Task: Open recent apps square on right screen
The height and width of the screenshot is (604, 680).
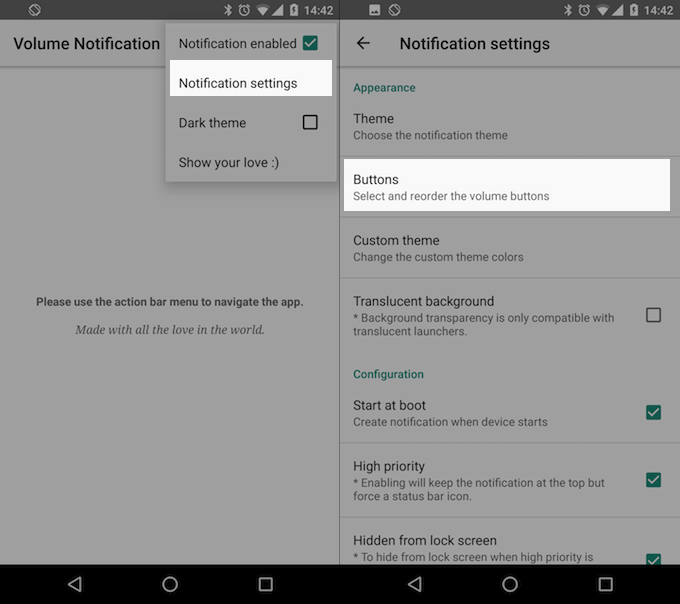Action: tap(605, 584)
